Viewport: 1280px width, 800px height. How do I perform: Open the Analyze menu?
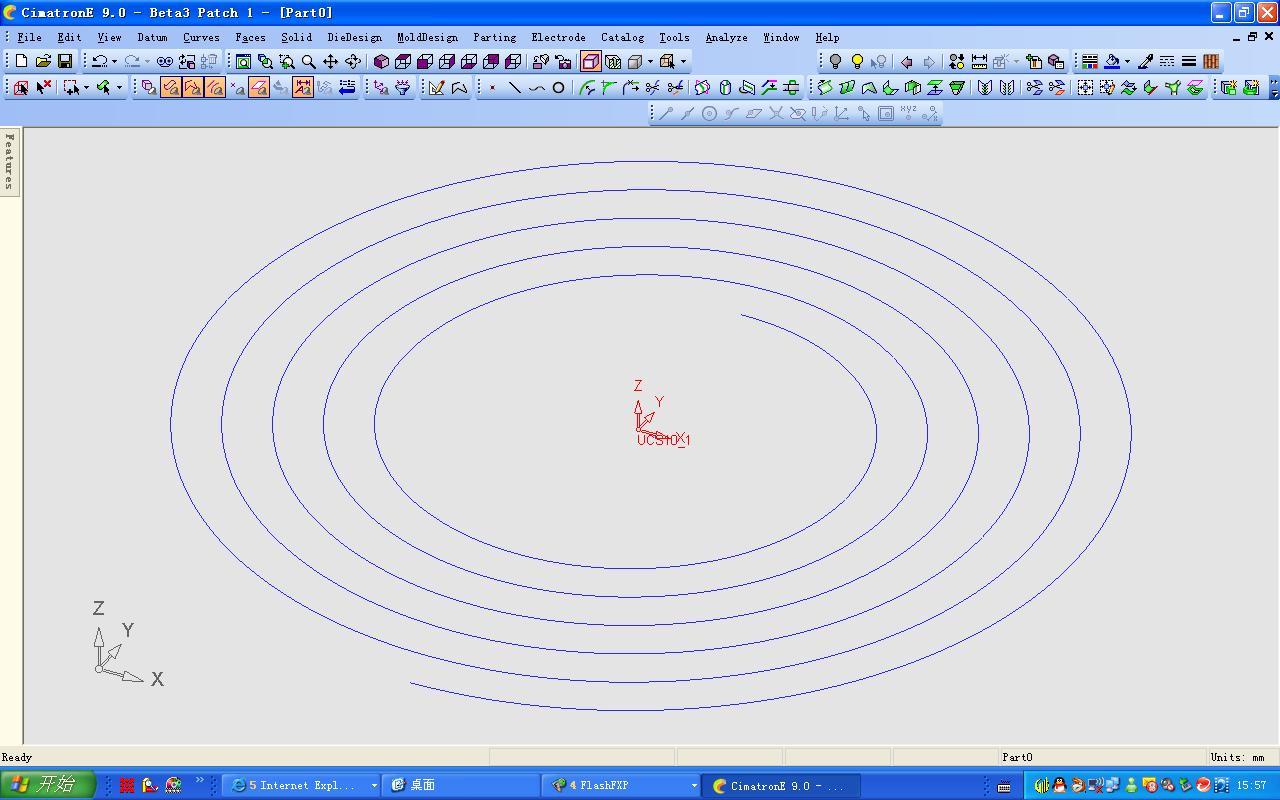click(726, 37)
